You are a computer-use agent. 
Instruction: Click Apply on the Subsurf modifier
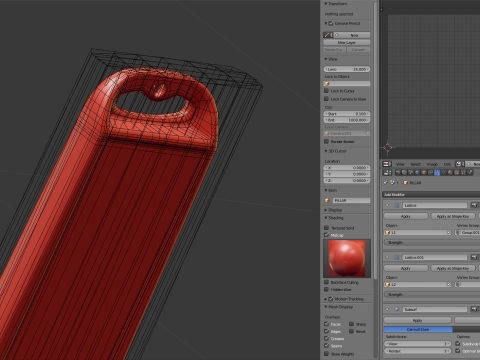point(417,320)
